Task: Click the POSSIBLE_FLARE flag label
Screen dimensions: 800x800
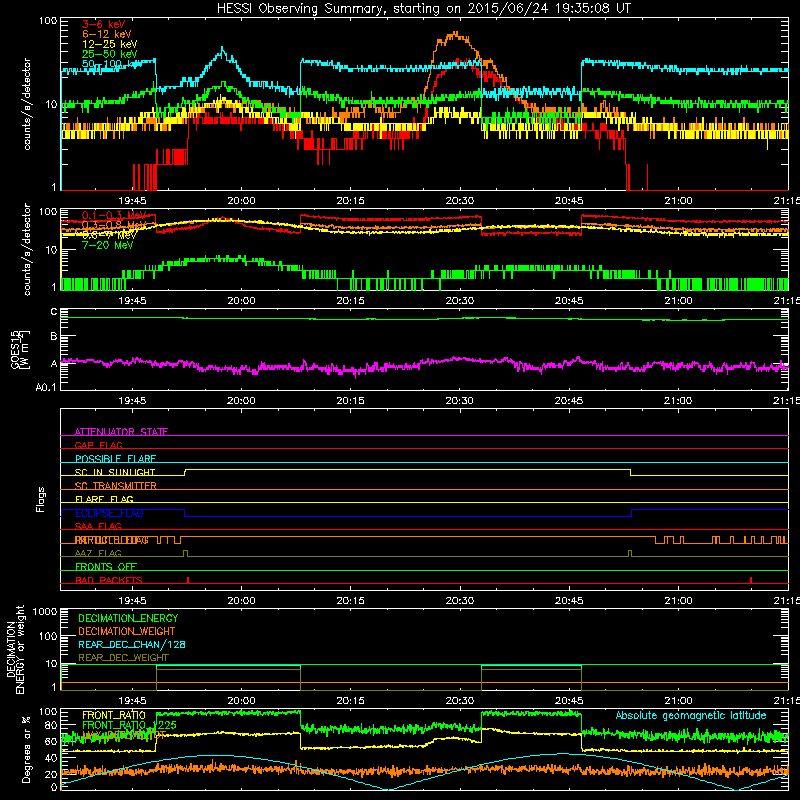Action: click(x=115, y=459)
